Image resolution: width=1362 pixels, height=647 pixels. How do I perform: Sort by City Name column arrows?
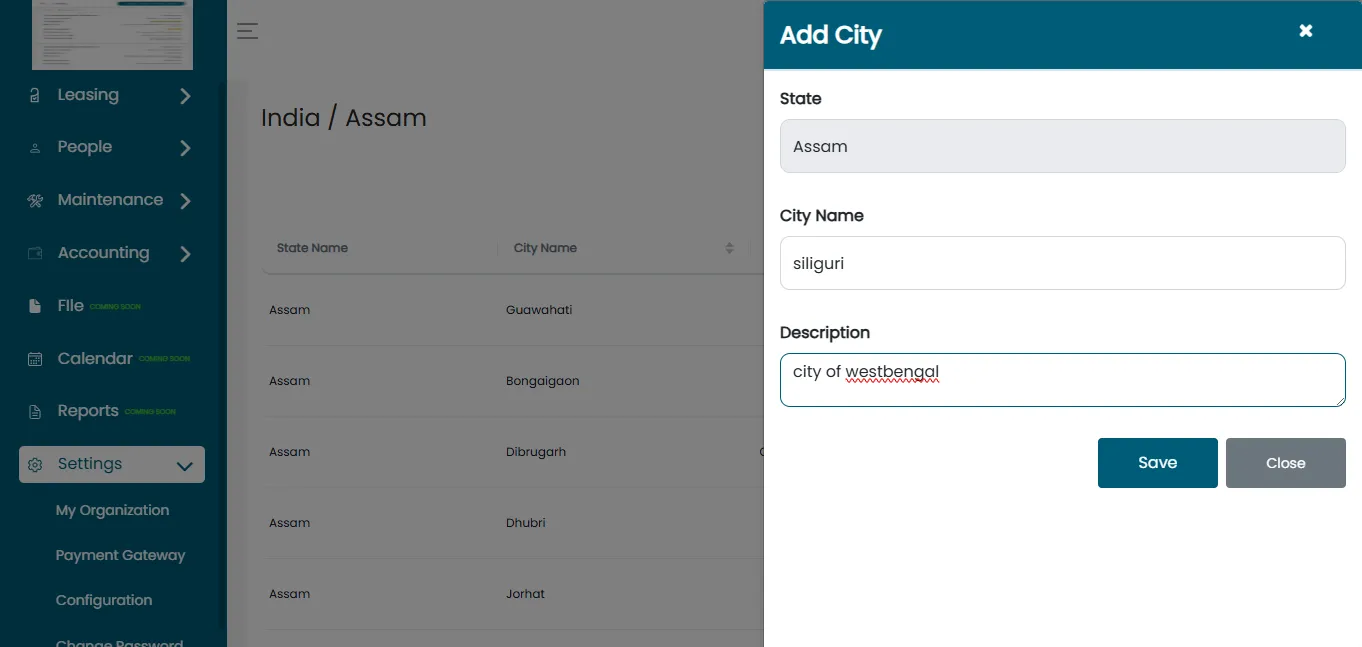click(729, 248)
